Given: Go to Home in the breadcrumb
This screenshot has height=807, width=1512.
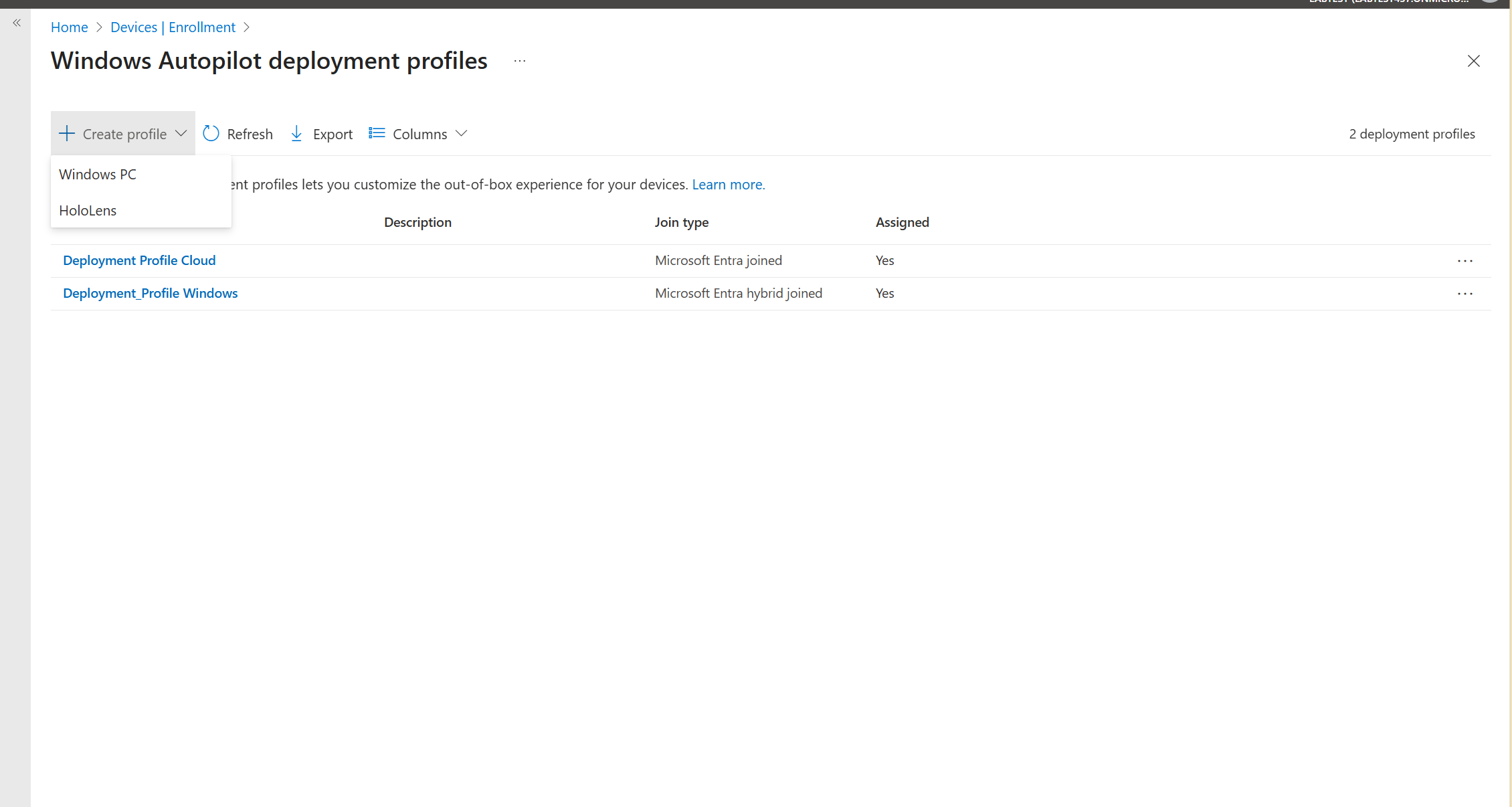Looking at the screenshot, I should tap(69, 27).
